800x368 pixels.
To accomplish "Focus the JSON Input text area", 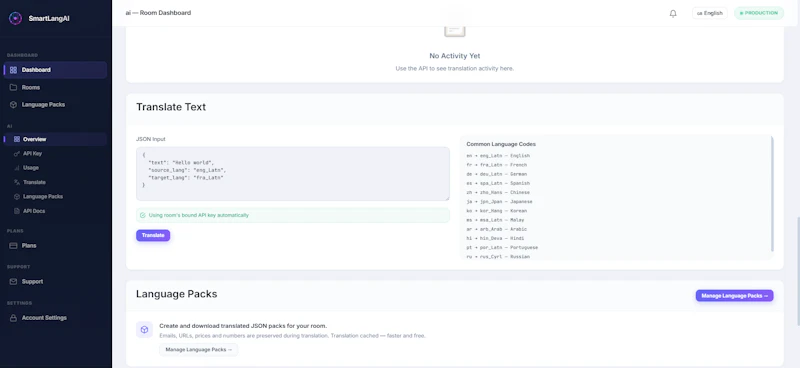I will (x=293, y=174).
